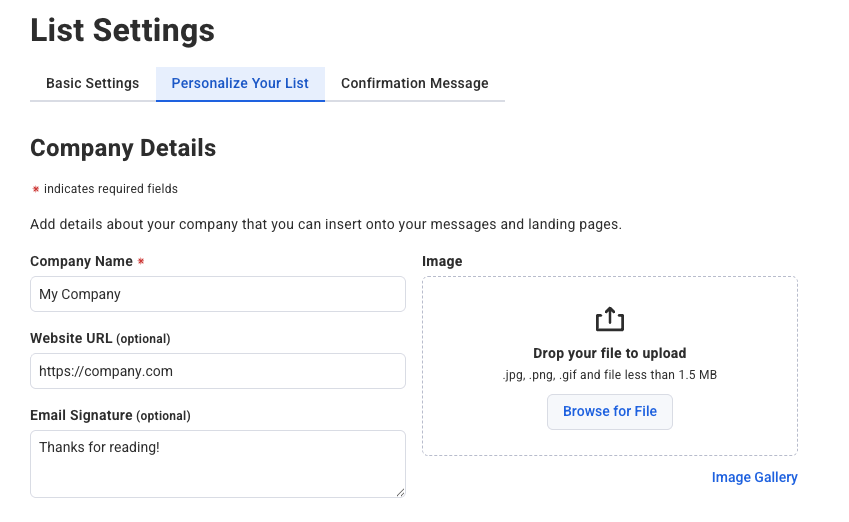This screenshot has width=849, height=522.
Task: Click into the Website URL field
Action: click(x=217, y=371)
